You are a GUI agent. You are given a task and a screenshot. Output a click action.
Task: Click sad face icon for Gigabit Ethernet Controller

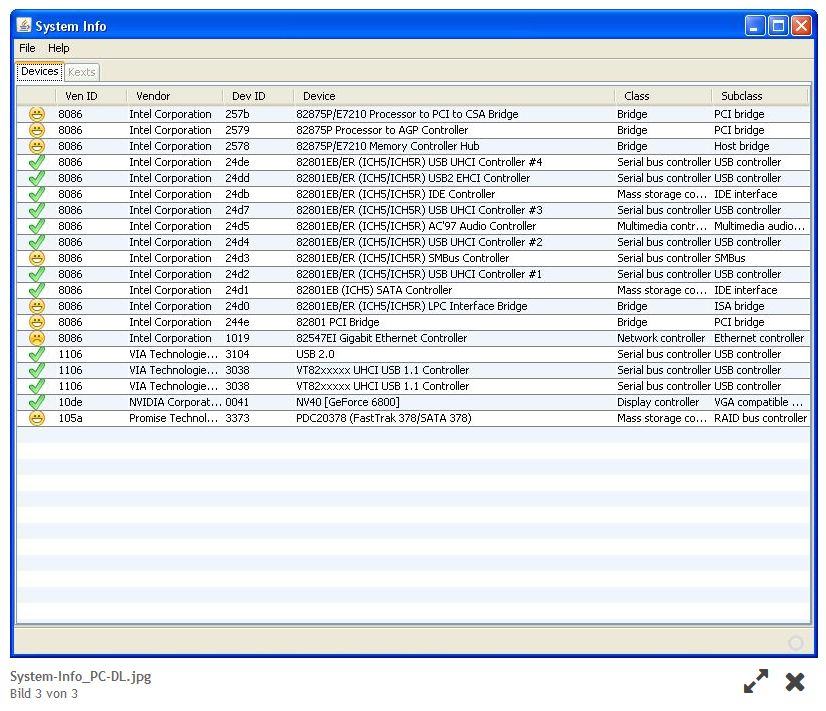coord(36,338)
